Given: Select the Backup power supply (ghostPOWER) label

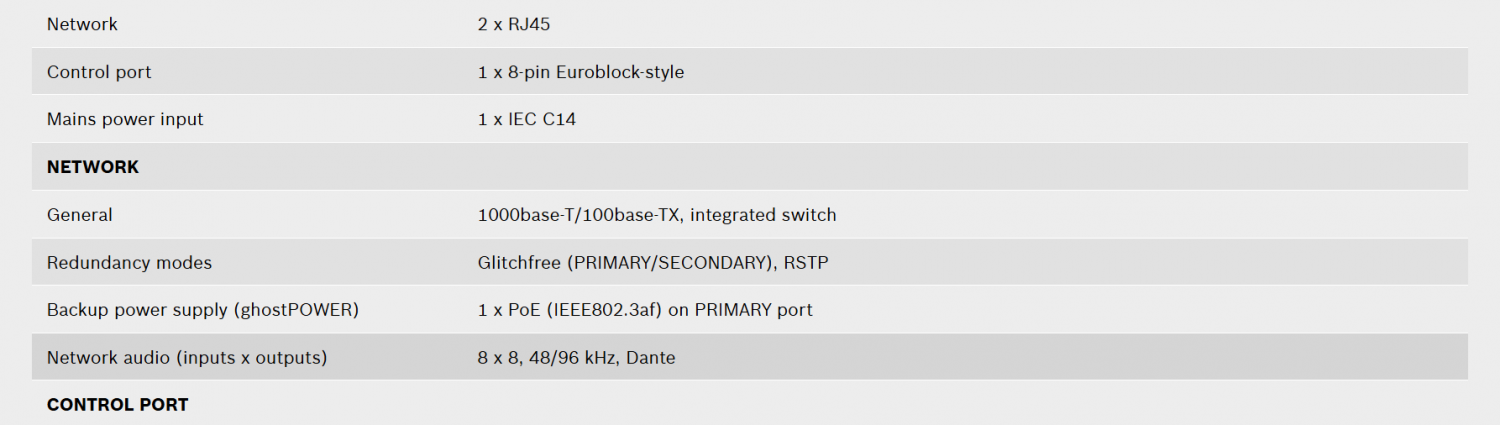Looking at the screenshot, I should (203, 310).
